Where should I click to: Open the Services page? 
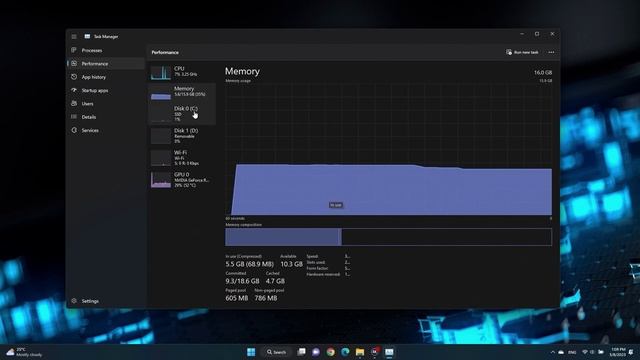coord(106,130)
